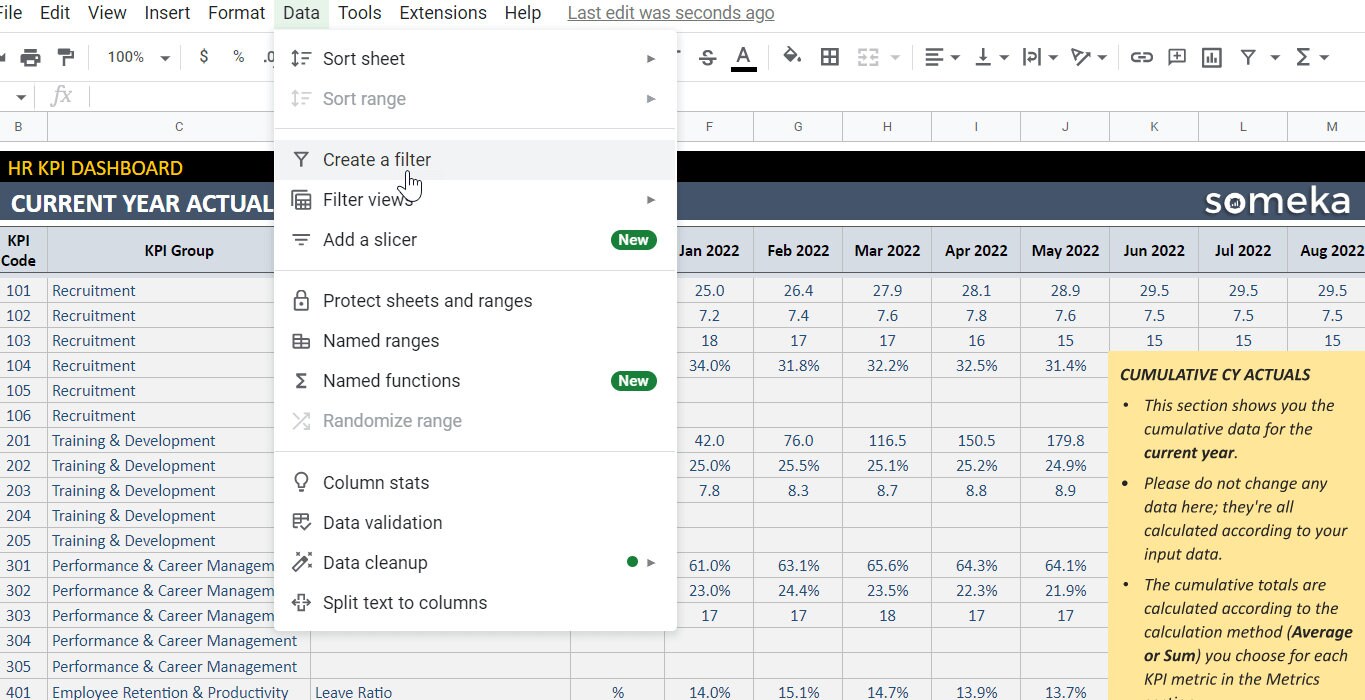Open the name box dropdown arrow

(20, 96)
